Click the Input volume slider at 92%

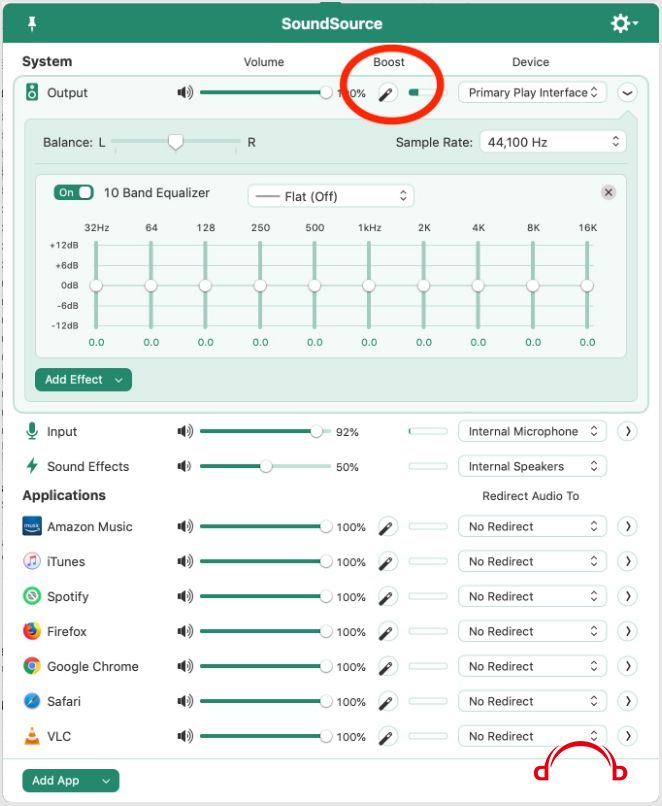[266, 431]
